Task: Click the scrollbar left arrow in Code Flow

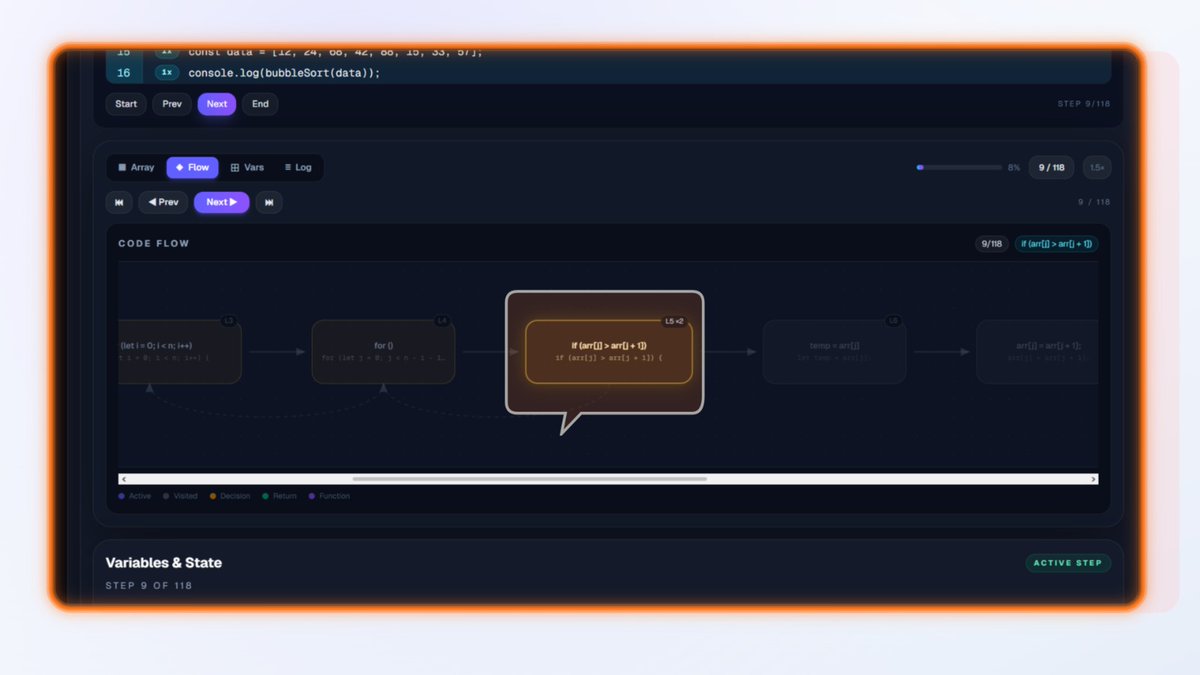Action: tap(124, 479)
